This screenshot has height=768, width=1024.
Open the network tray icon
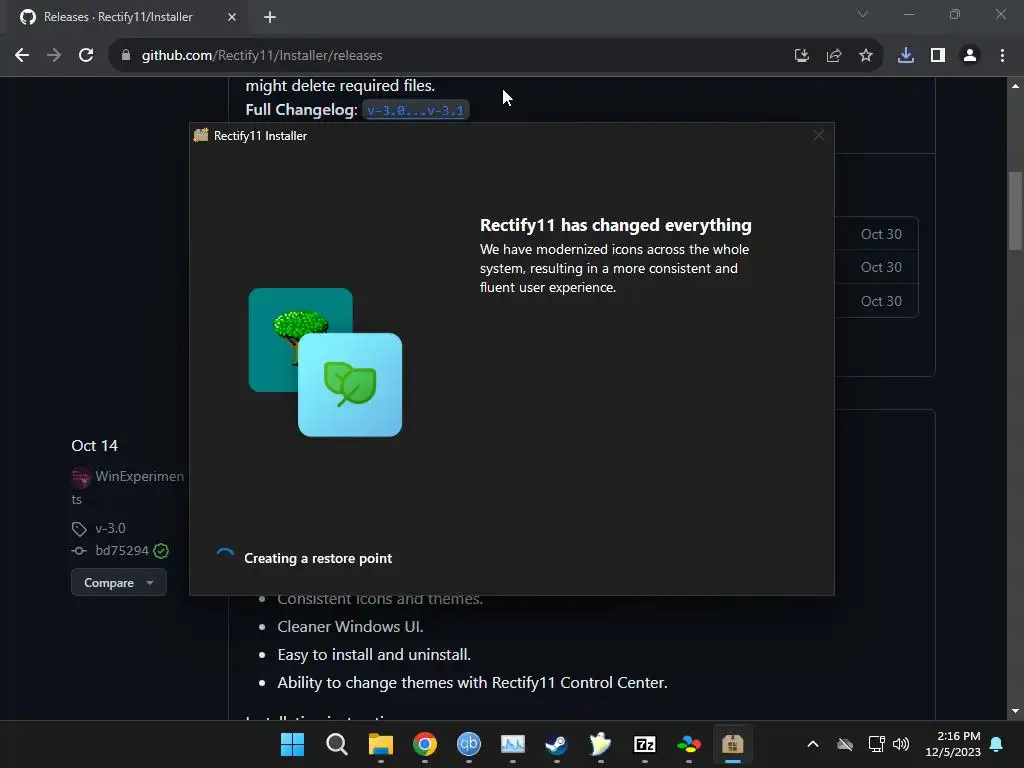[x=876, y=744]
